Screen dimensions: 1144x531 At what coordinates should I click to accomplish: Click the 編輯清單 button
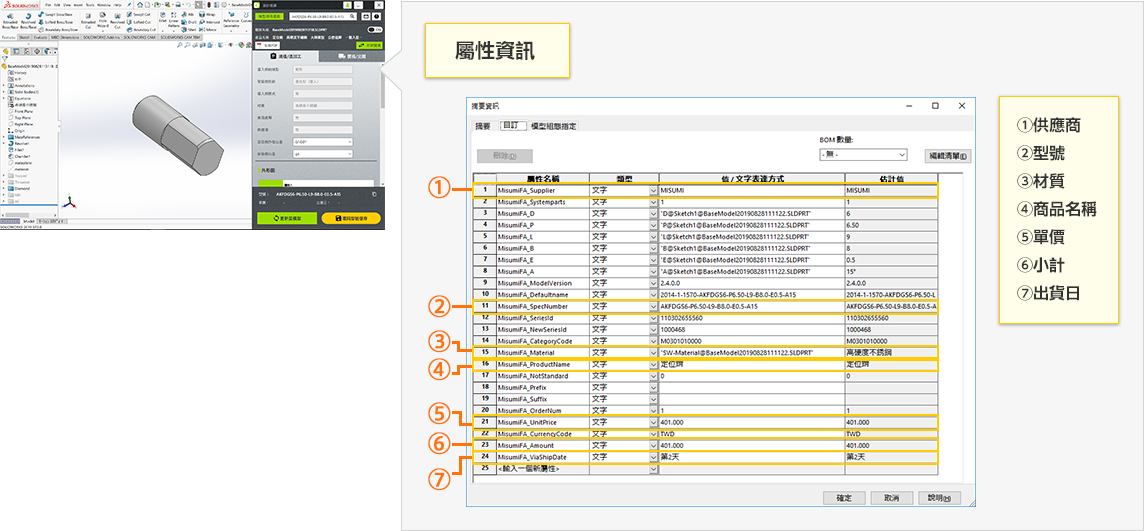[x=946, y=156]
